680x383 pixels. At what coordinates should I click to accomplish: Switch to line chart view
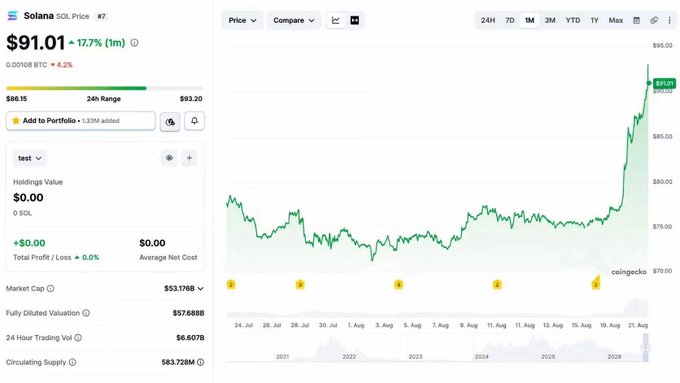pos(336,20)
